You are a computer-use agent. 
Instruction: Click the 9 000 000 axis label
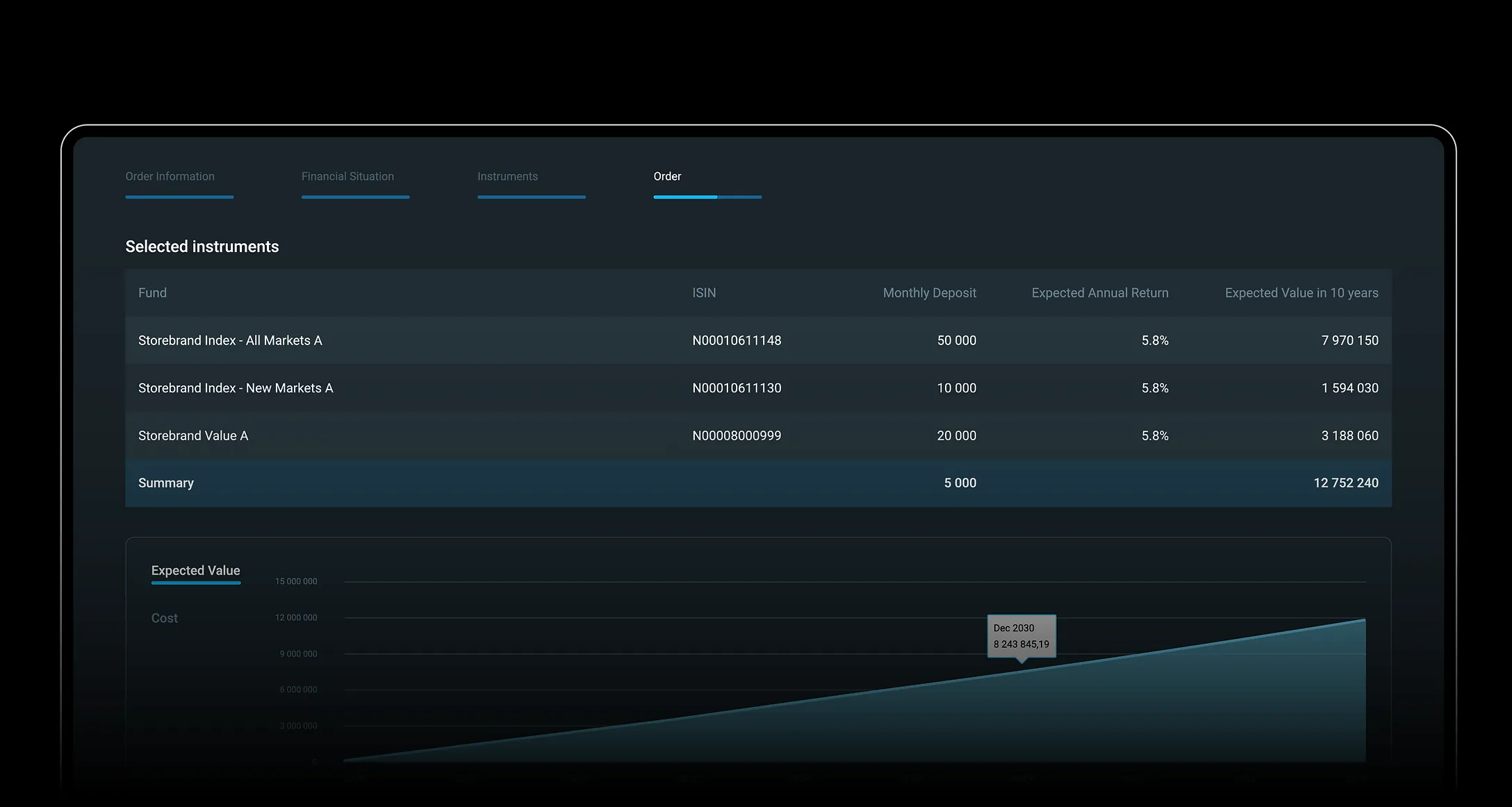(x=299, y=654)
